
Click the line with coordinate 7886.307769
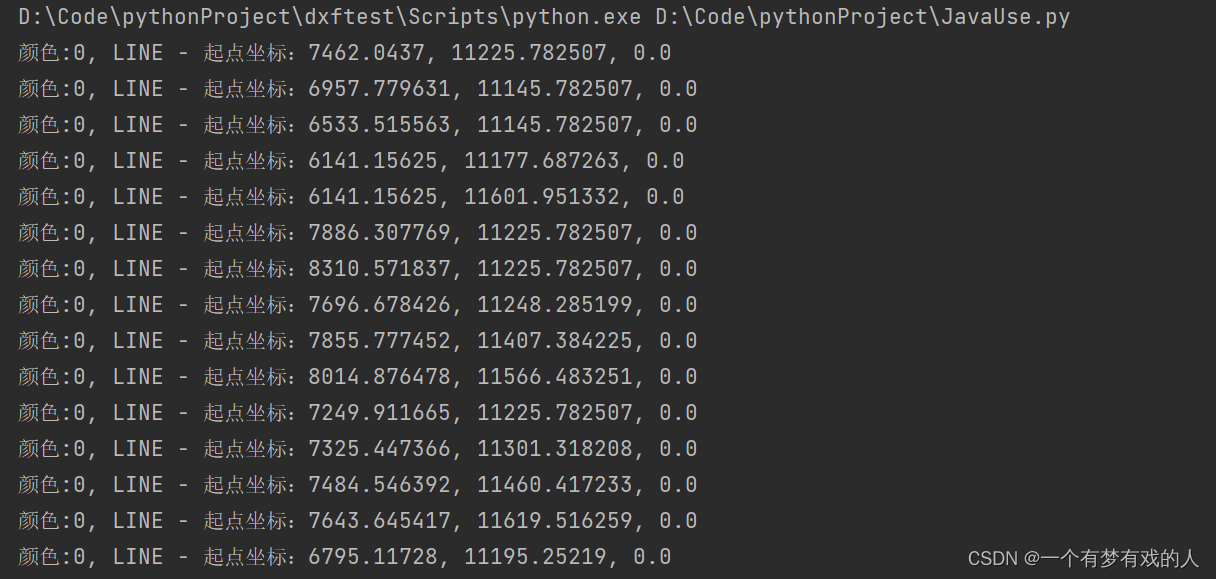click(379, 233)
